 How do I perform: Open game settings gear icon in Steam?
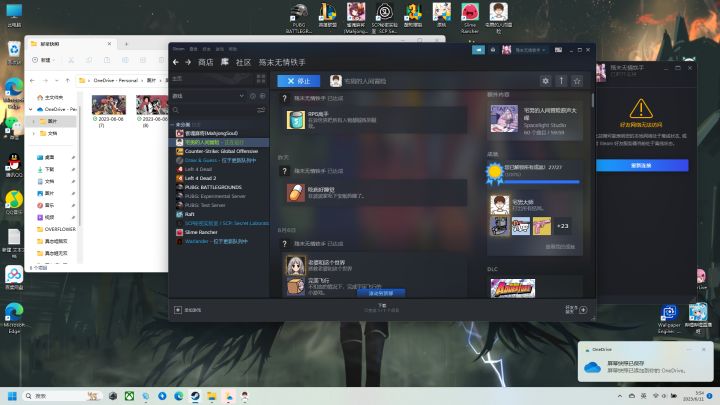pyautogui.click(x=546, y=81)
